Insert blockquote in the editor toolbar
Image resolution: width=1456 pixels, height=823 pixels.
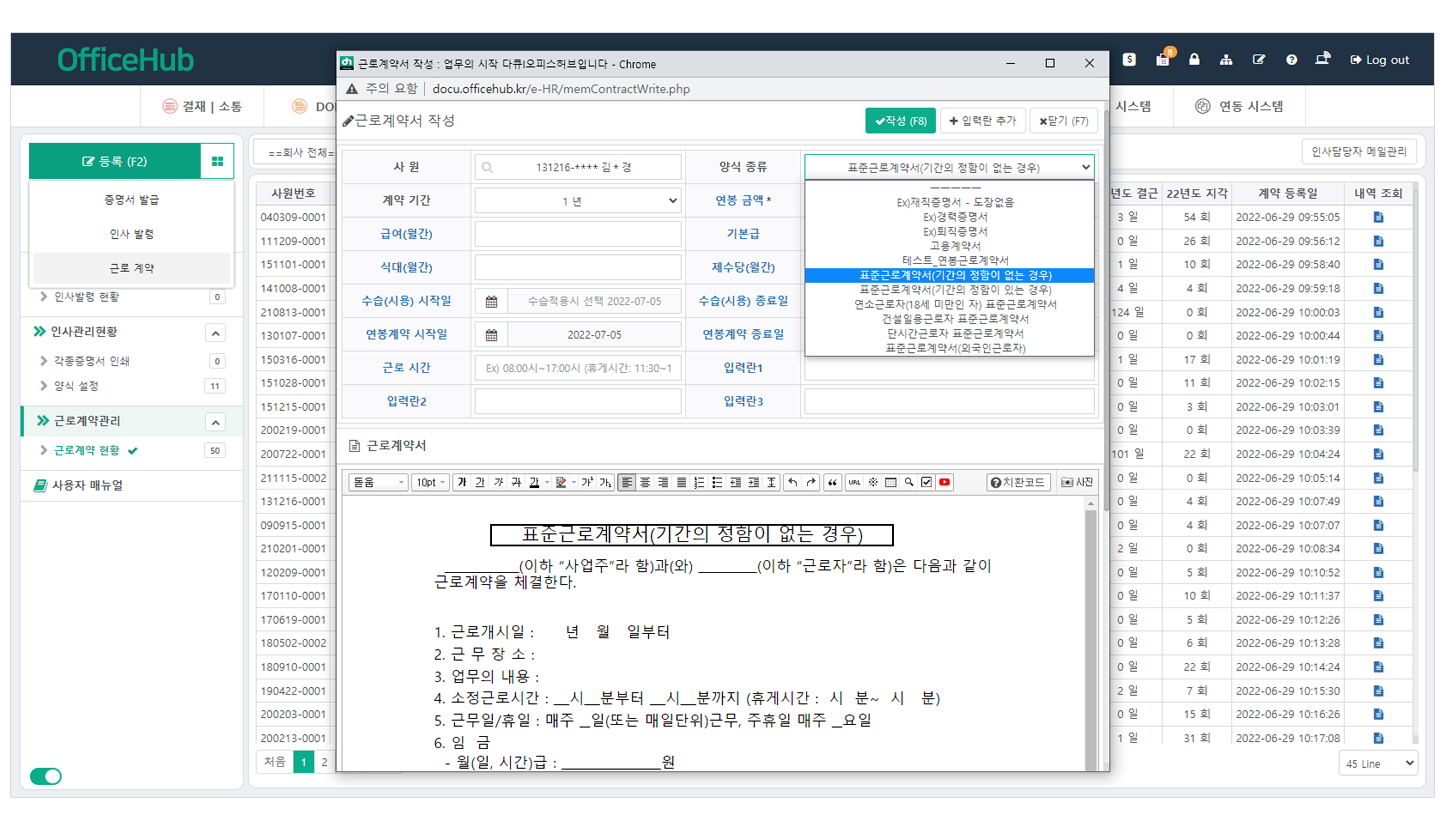(x=832, y=482)
